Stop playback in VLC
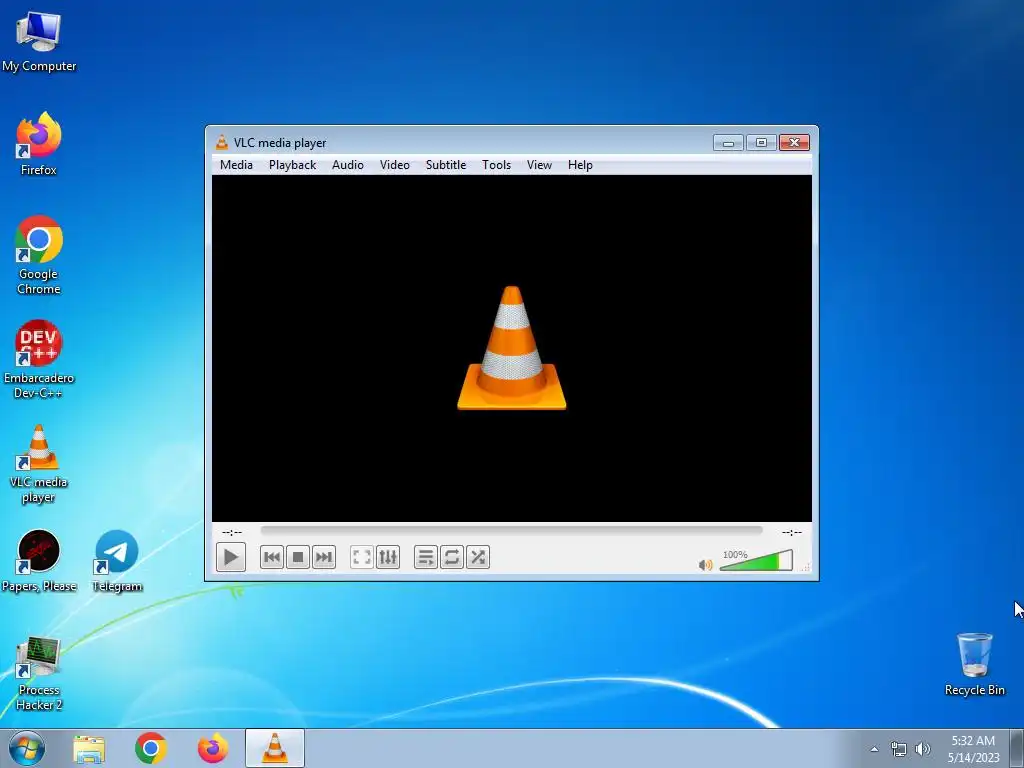The width and height of the screenshot is (1024, 768). click(298, 557)
